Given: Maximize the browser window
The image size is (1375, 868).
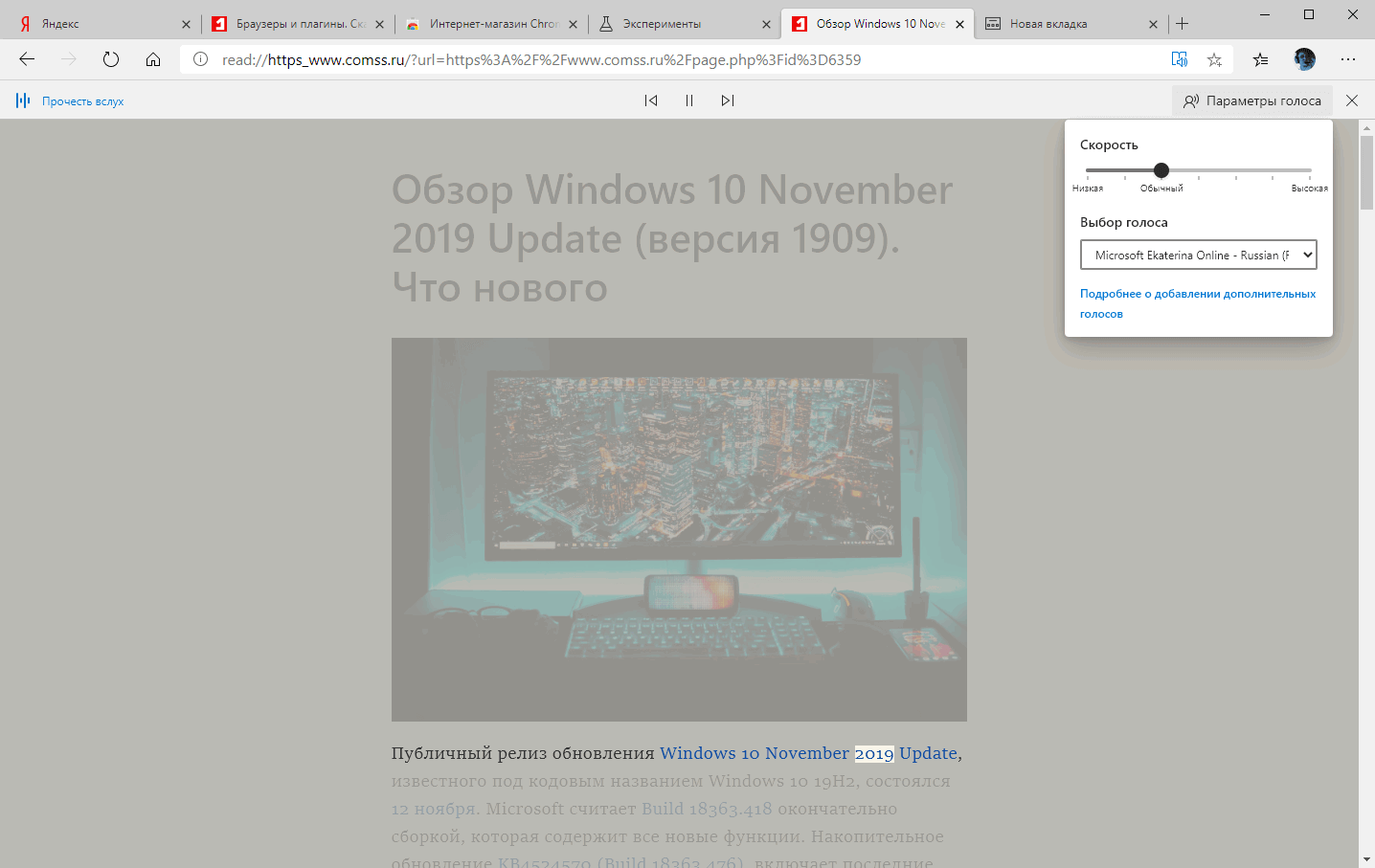Looking at the screenshot, I should click(1309, 14).
